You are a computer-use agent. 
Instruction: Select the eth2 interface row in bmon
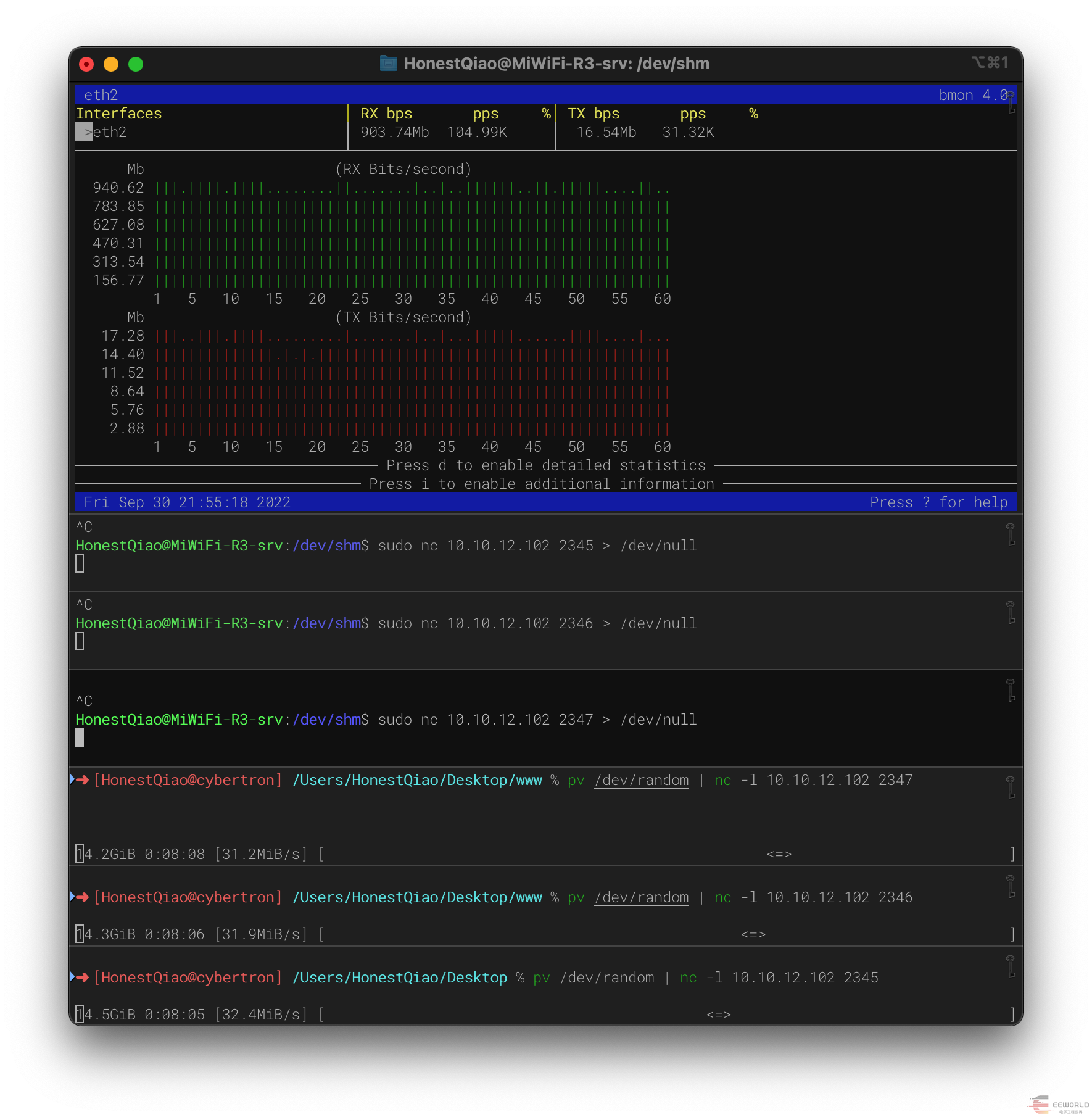point(109,132)
